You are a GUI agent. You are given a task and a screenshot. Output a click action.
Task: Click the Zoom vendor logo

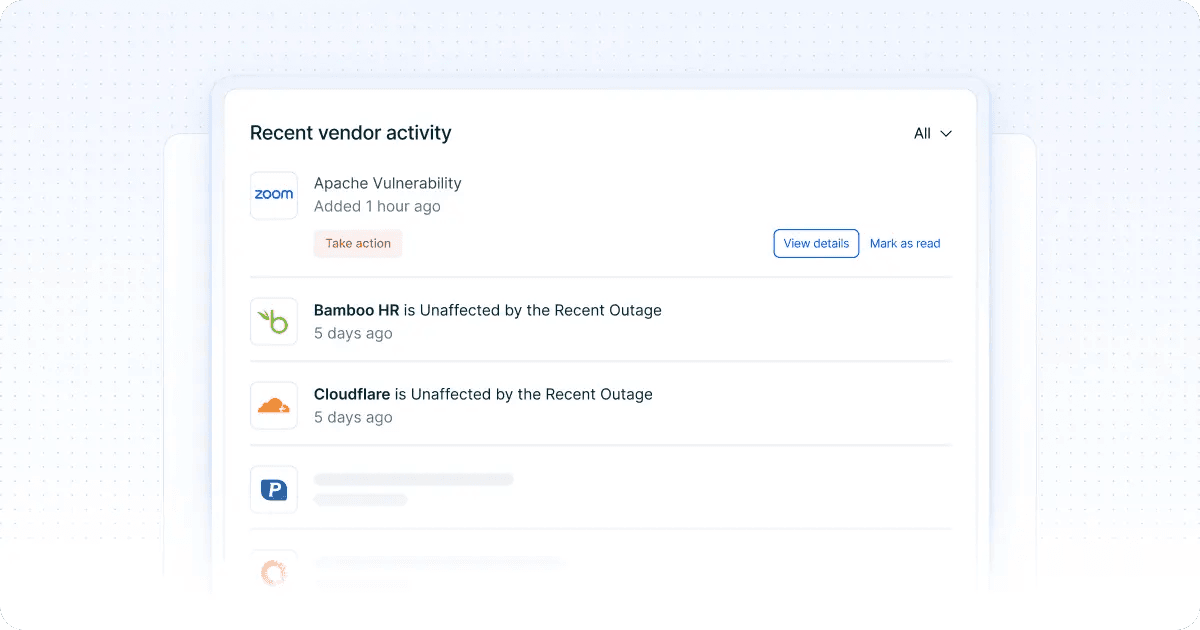(273, 195)
